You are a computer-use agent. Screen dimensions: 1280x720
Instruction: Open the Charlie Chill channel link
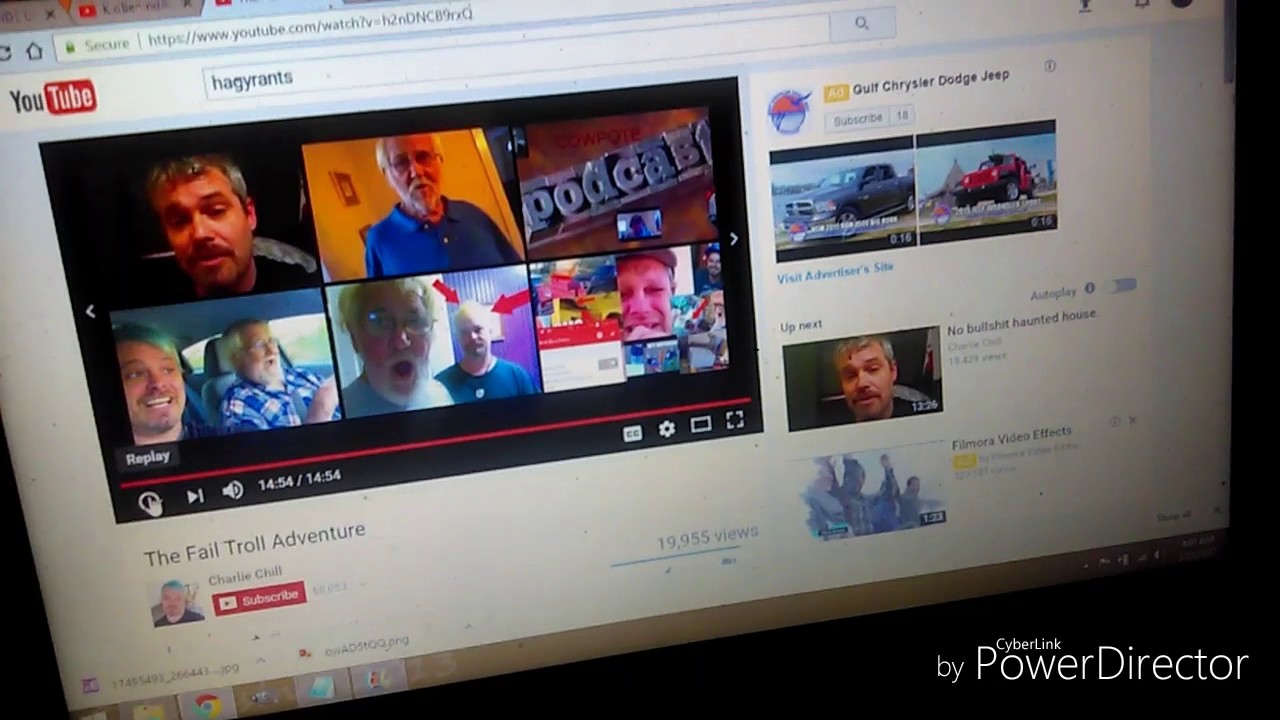tap(245, 575)
